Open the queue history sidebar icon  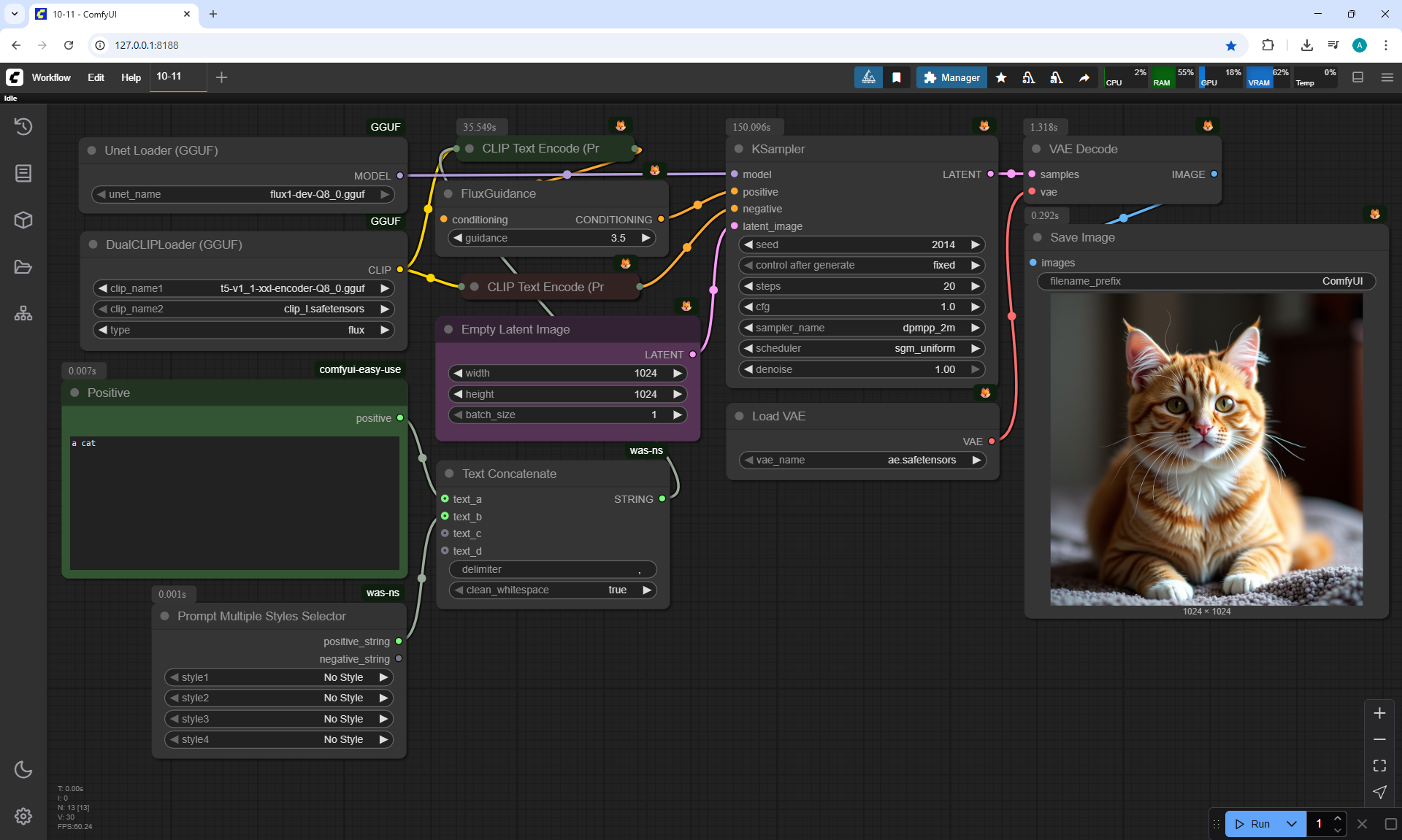tap(23, 126)
